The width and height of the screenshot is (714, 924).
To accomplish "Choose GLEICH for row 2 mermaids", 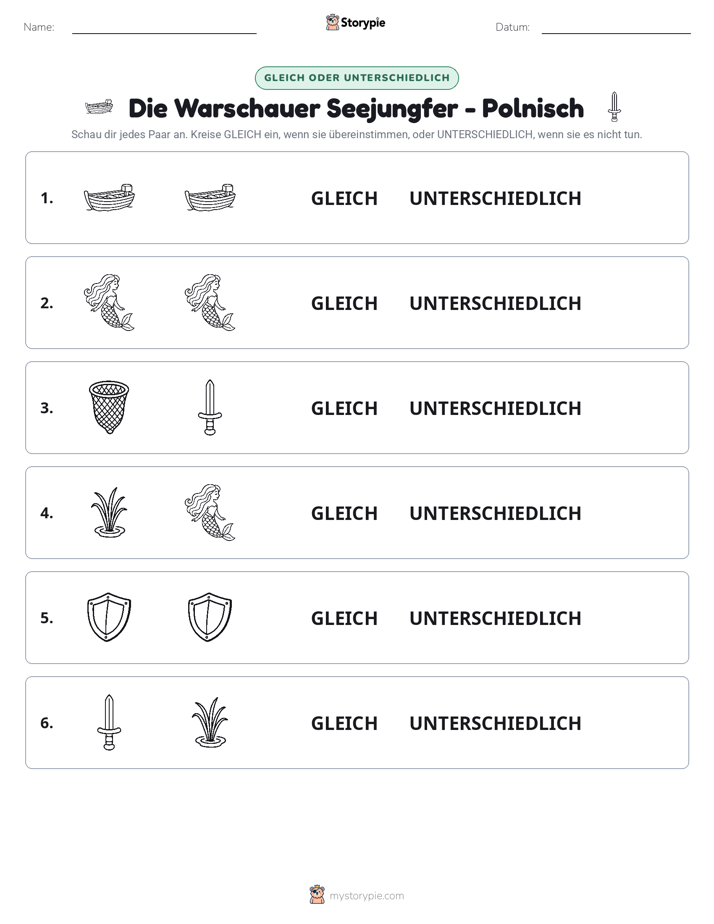I will coord(344,303).
